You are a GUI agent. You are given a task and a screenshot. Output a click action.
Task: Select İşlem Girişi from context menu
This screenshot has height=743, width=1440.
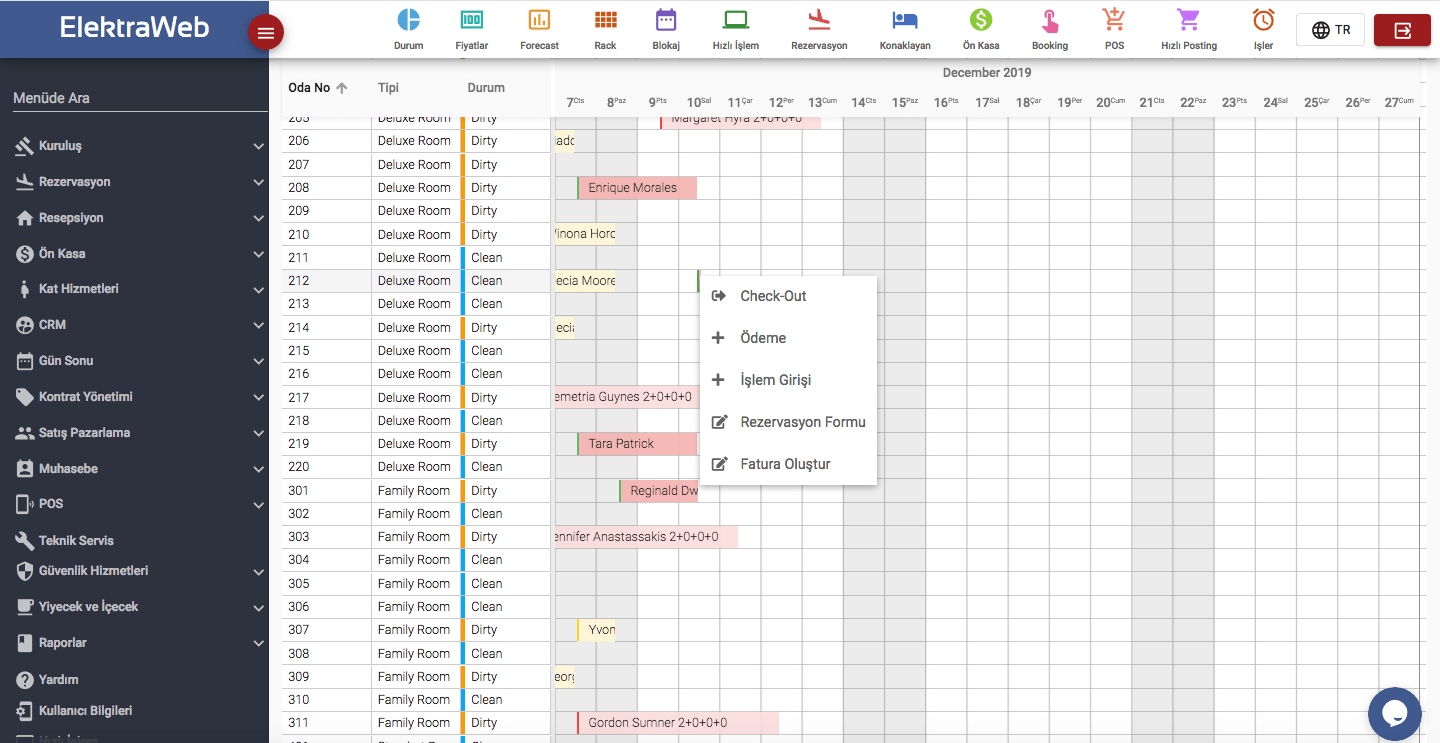coord(788,380)
